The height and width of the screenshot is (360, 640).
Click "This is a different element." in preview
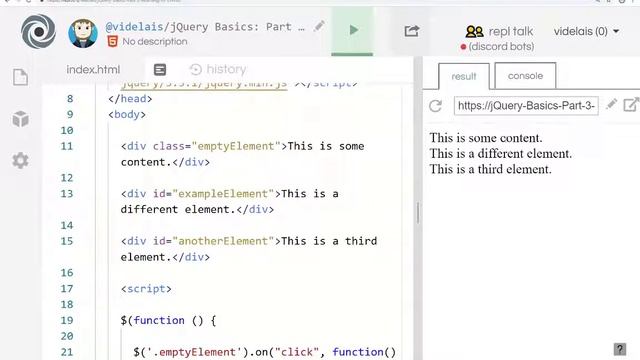[x=500, y=154]
